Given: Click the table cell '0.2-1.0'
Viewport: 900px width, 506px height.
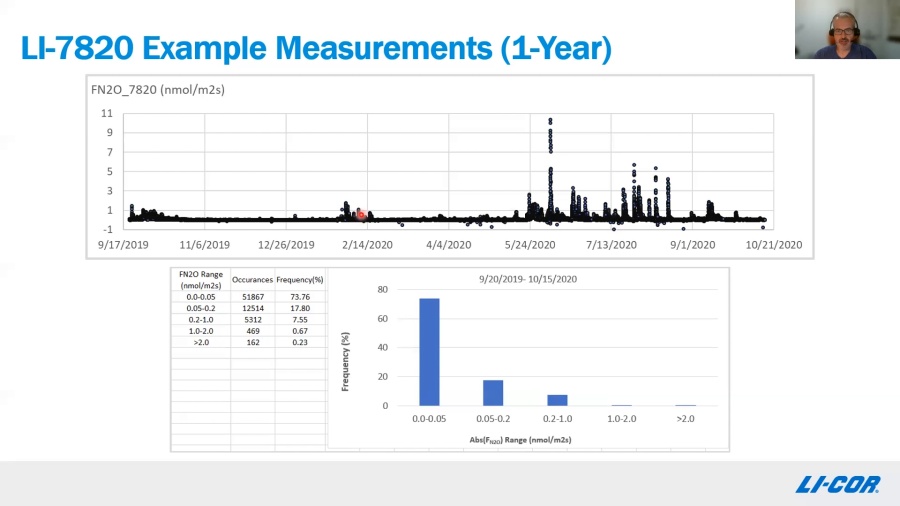Looking at the screenshot, I should tap(201, 320).
